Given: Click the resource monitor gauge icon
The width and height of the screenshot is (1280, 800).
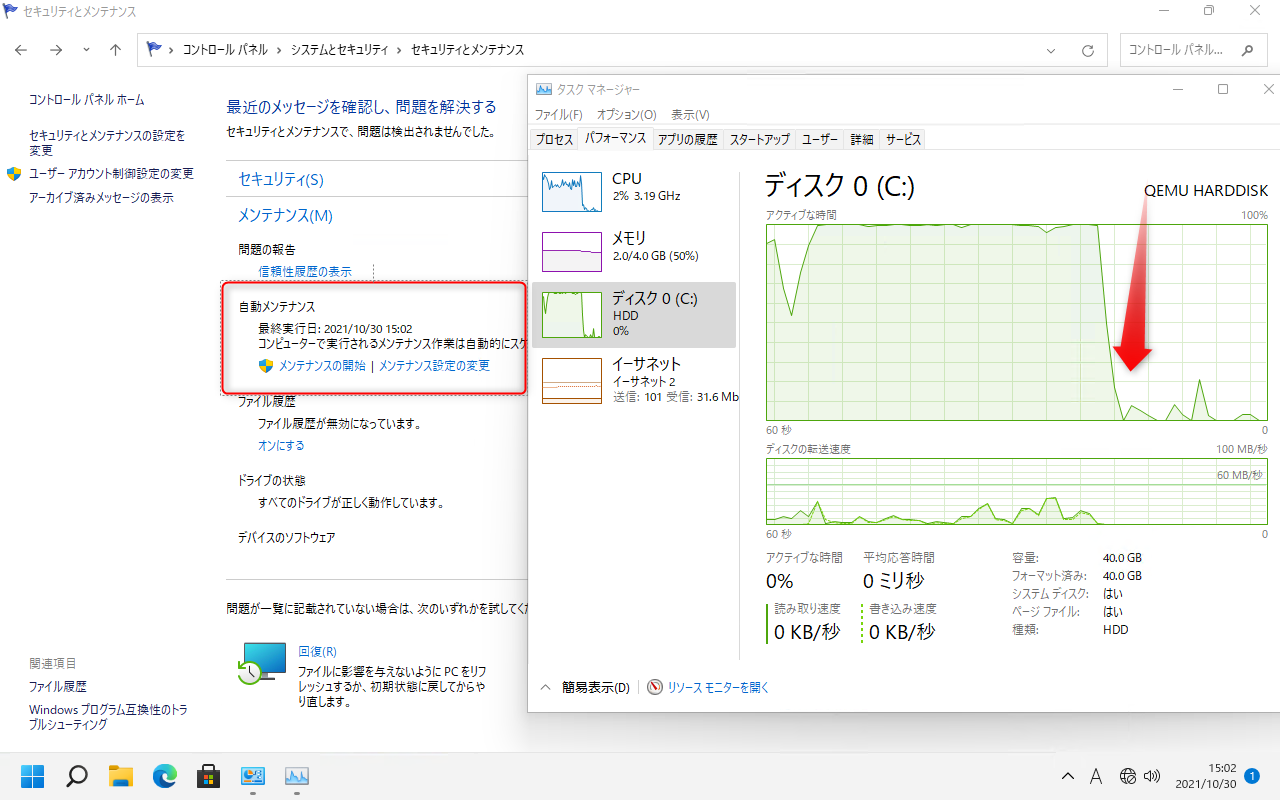Looking at the screenshot, I should 655,688.
